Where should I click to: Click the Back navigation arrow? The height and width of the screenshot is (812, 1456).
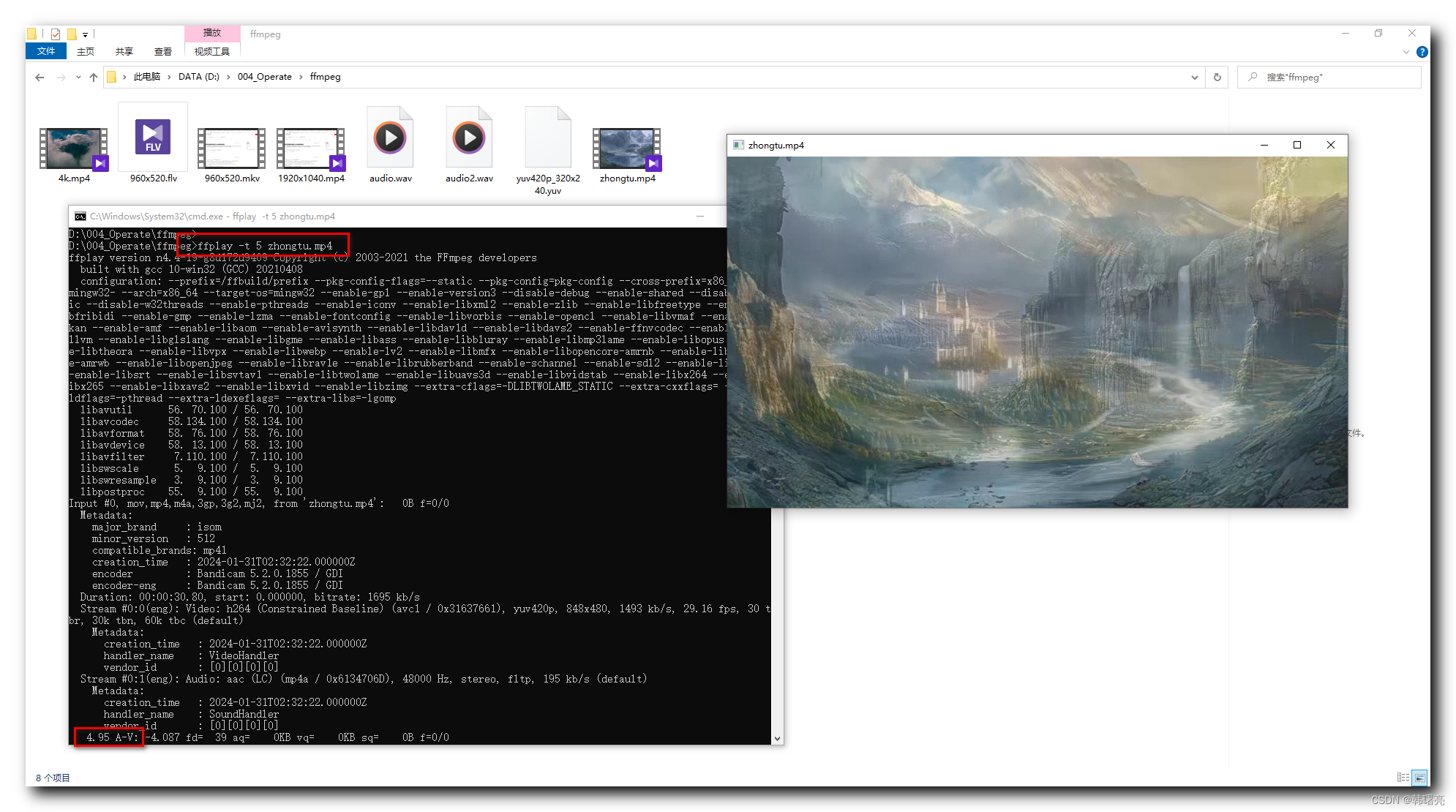point(40,77)
